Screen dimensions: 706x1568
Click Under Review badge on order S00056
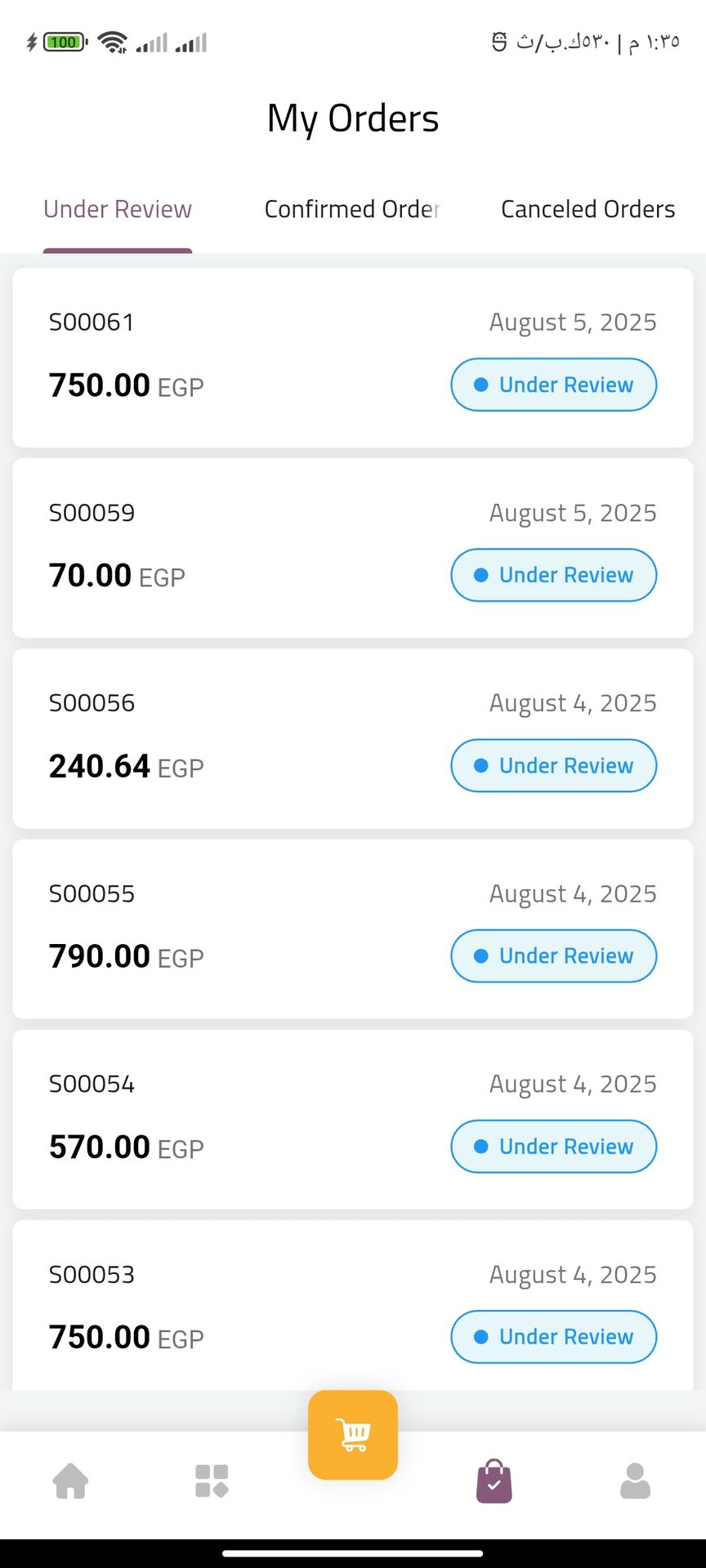(553, 765)
